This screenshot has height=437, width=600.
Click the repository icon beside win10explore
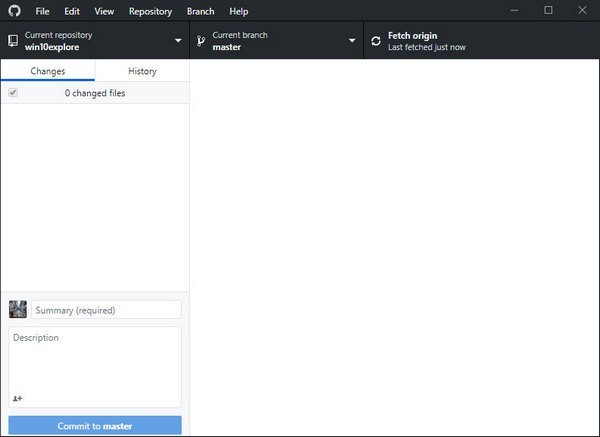[12, 41]
